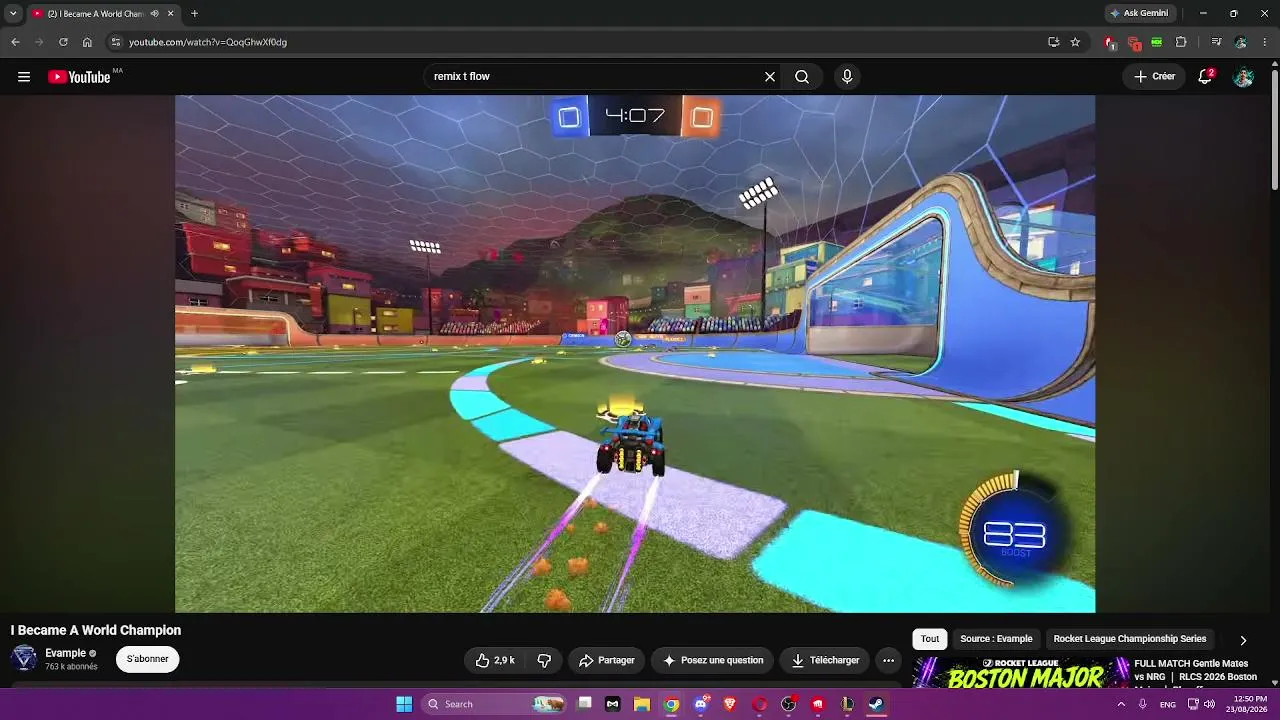
Task: Subscribe using the S'abonner button
Action: point(148,659)
